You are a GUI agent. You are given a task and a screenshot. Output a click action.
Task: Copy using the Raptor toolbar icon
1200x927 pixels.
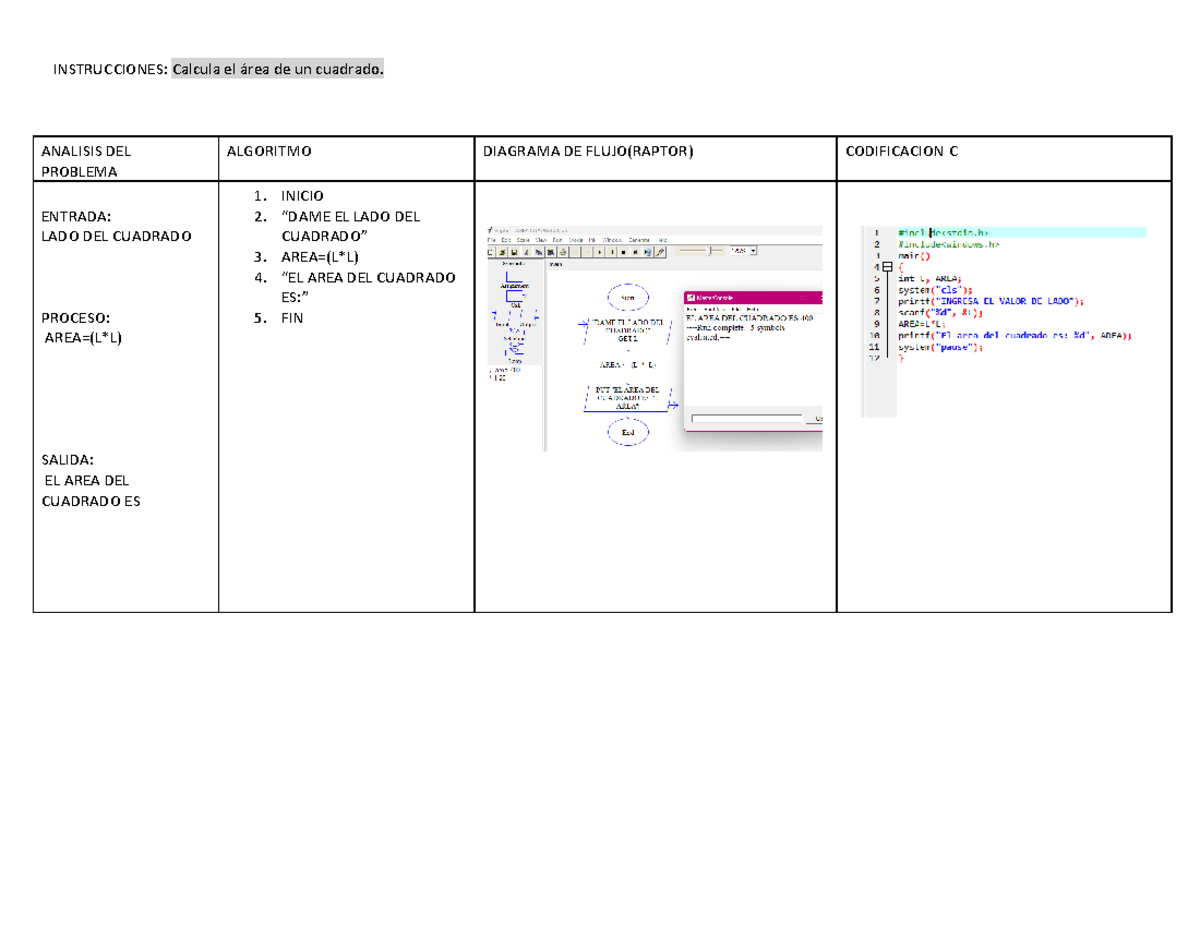539,252
